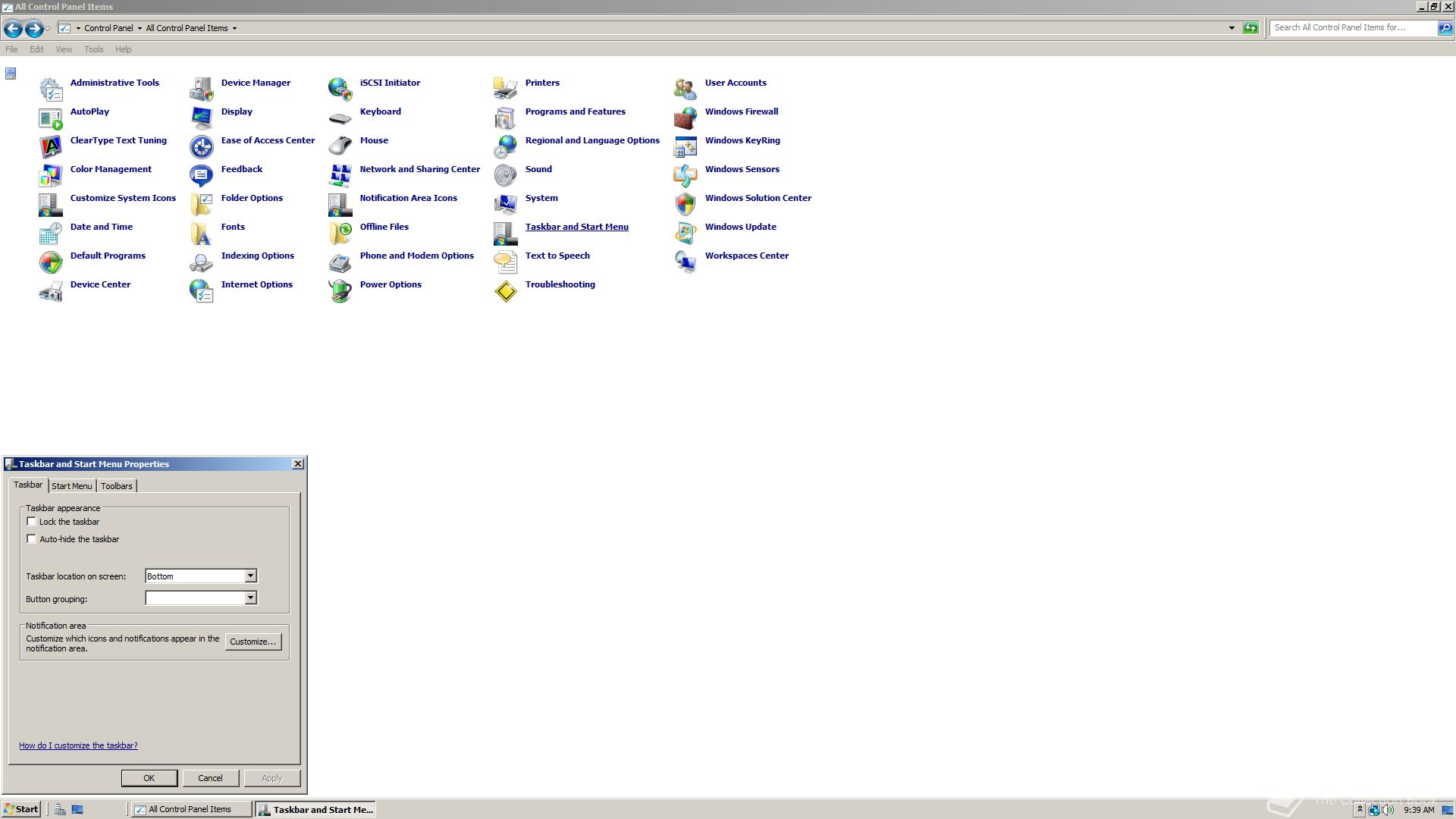Open the Power Options icon
Image resolution: width=1456 pixels, height=819 pixels.
tap(340, 291)
